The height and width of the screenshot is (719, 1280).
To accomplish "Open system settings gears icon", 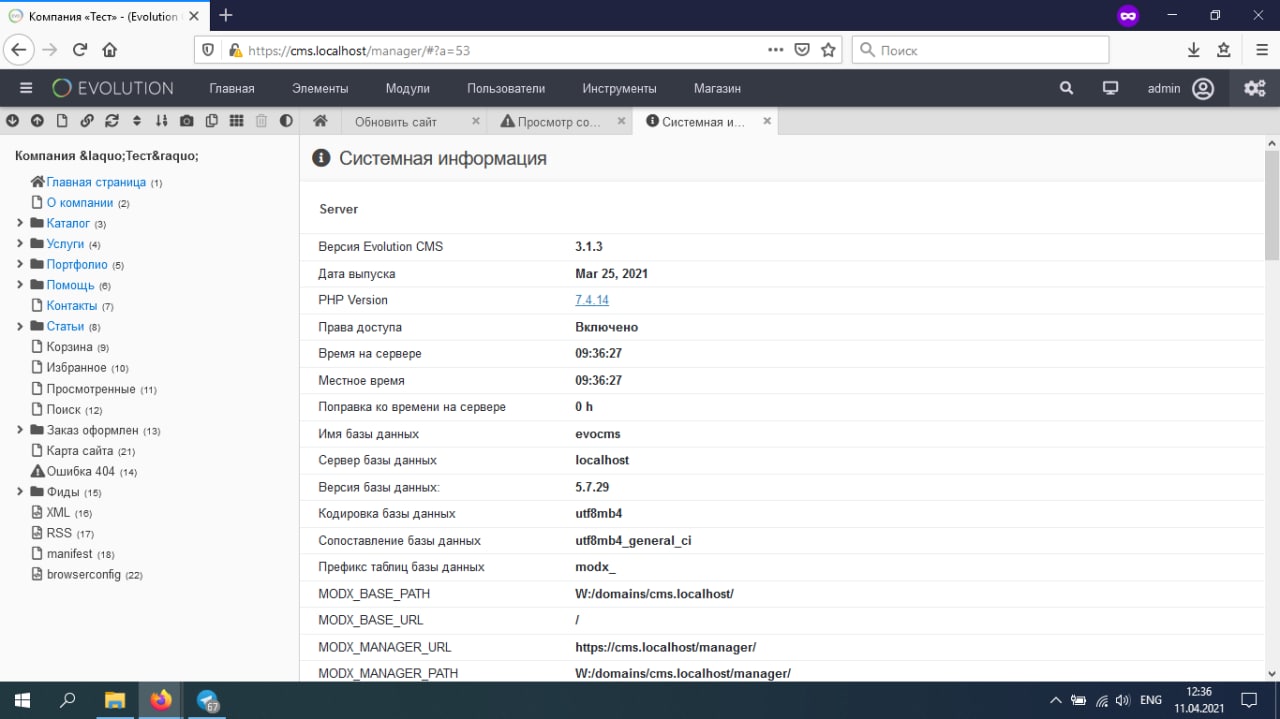I will [1254, 88].
